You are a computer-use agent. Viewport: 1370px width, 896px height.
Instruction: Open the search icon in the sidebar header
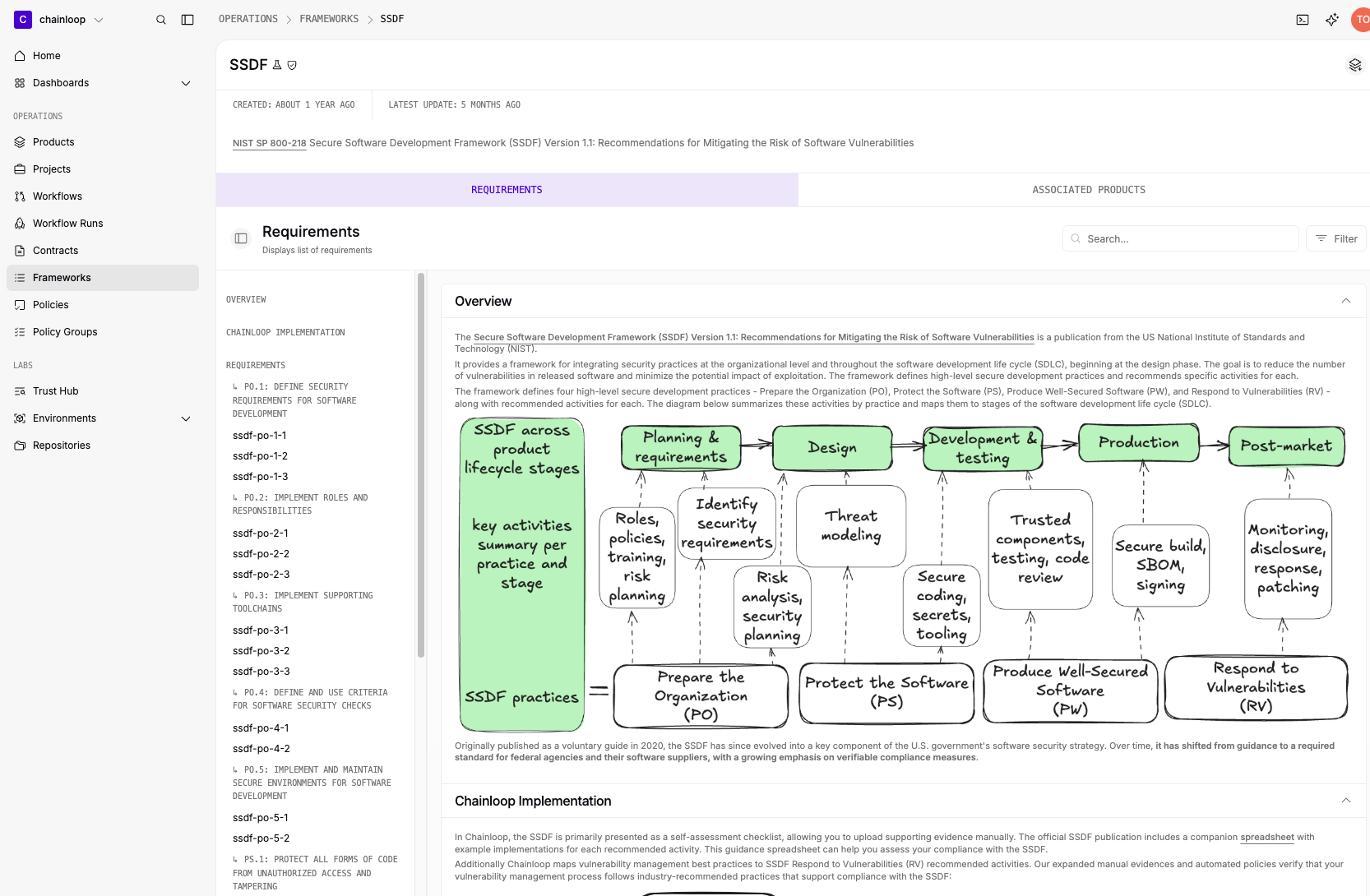pos(161,20)
